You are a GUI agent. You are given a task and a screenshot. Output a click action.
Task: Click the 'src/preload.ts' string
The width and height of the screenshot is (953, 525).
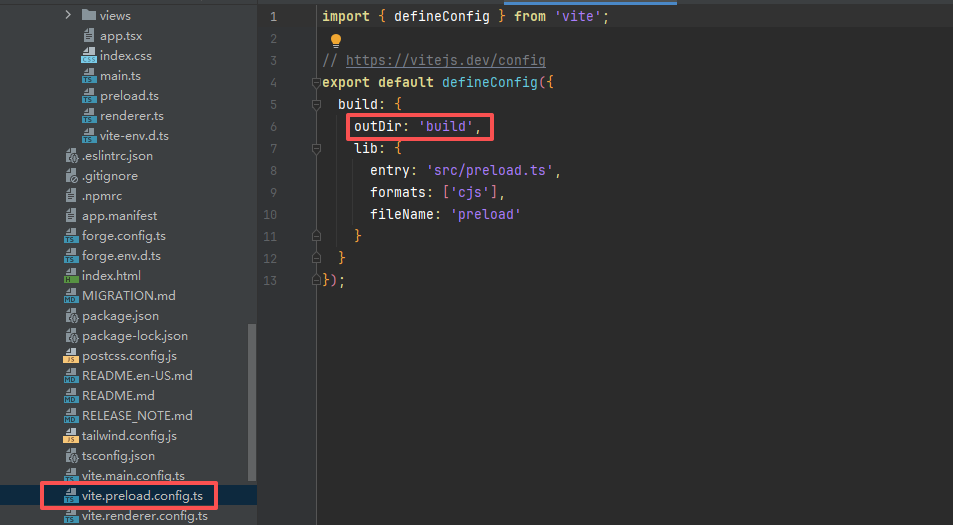coord(490,170)
